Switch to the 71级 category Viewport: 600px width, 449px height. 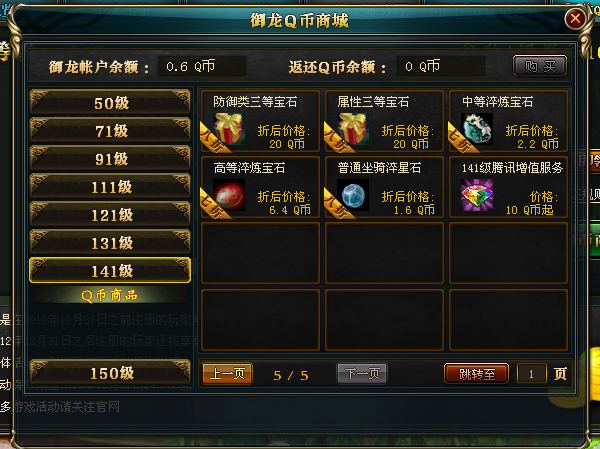[x=110, y=131]
